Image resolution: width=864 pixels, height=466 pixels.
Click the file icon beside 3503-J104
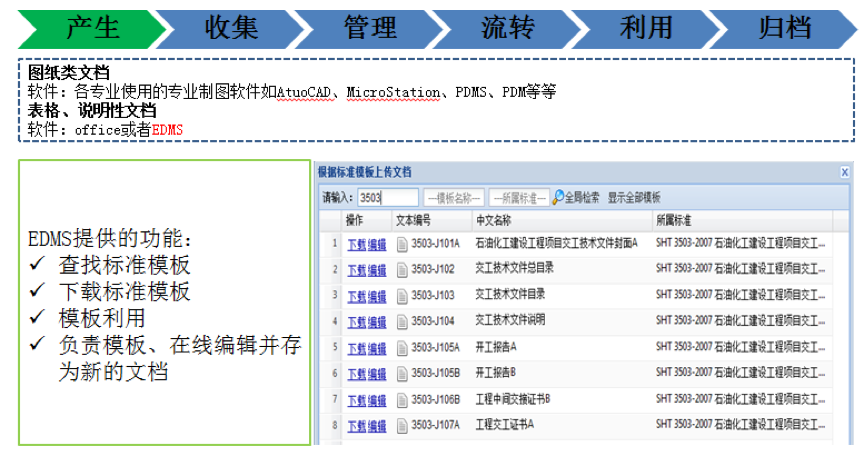pos(402,322)
